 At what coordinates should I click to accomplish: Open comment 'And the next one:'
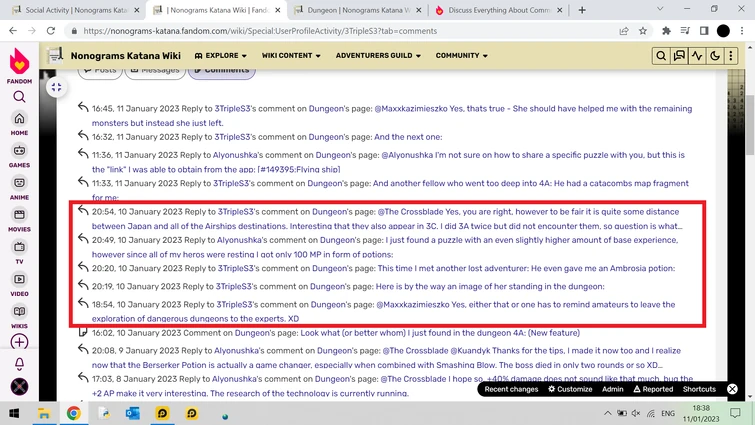(408, 137)
